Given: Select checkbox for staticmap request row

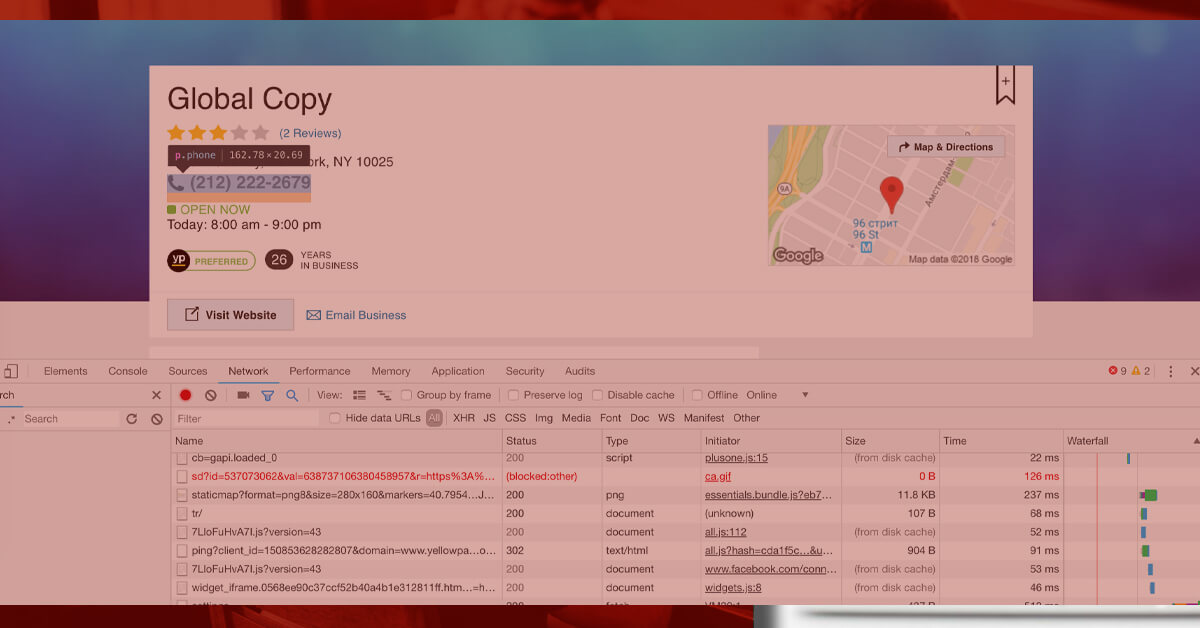Looking at the screenshot, I should tap(182, 495).
